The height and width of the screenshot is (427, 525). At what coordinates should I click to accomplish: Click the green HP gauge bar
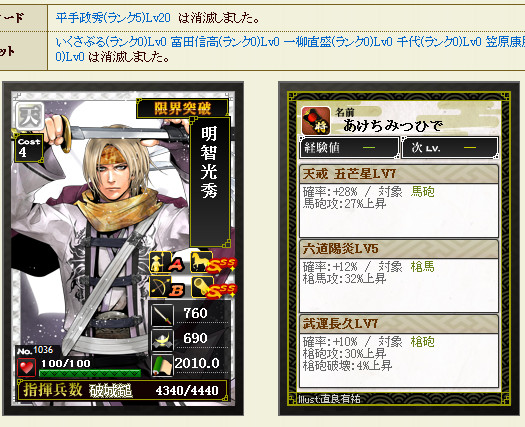[x=90, y=373]
